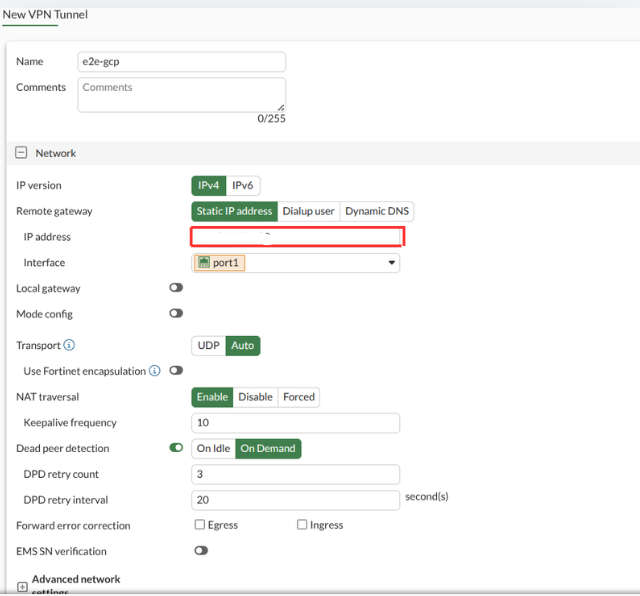
Task: Click the DPD retry count field
Action: tap(296, 474)
